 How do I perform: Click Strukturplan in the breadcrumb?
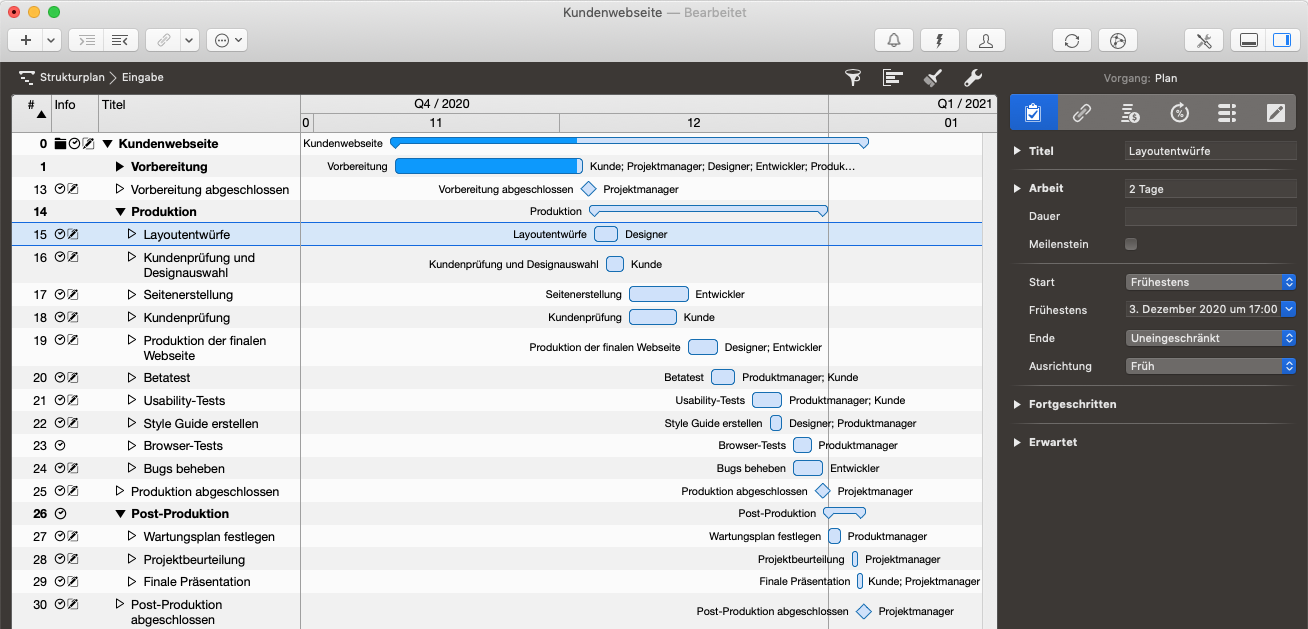click(71, 77)
